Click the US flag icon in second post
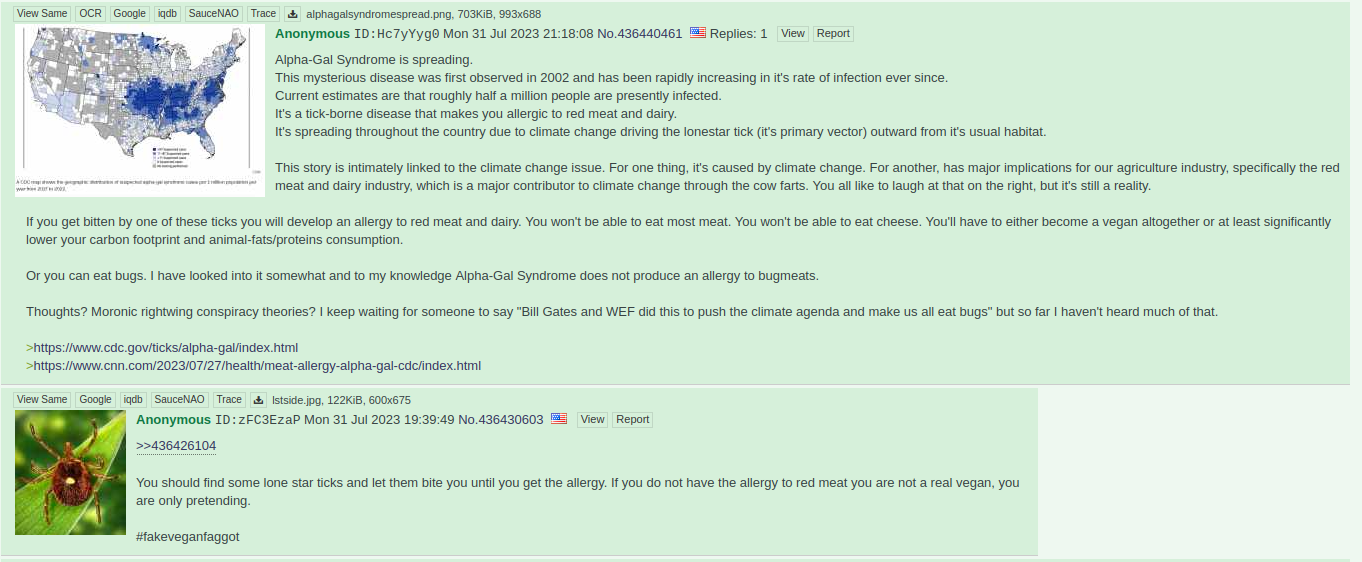Viewport: 1362px width, 562px height. [559, 419]
